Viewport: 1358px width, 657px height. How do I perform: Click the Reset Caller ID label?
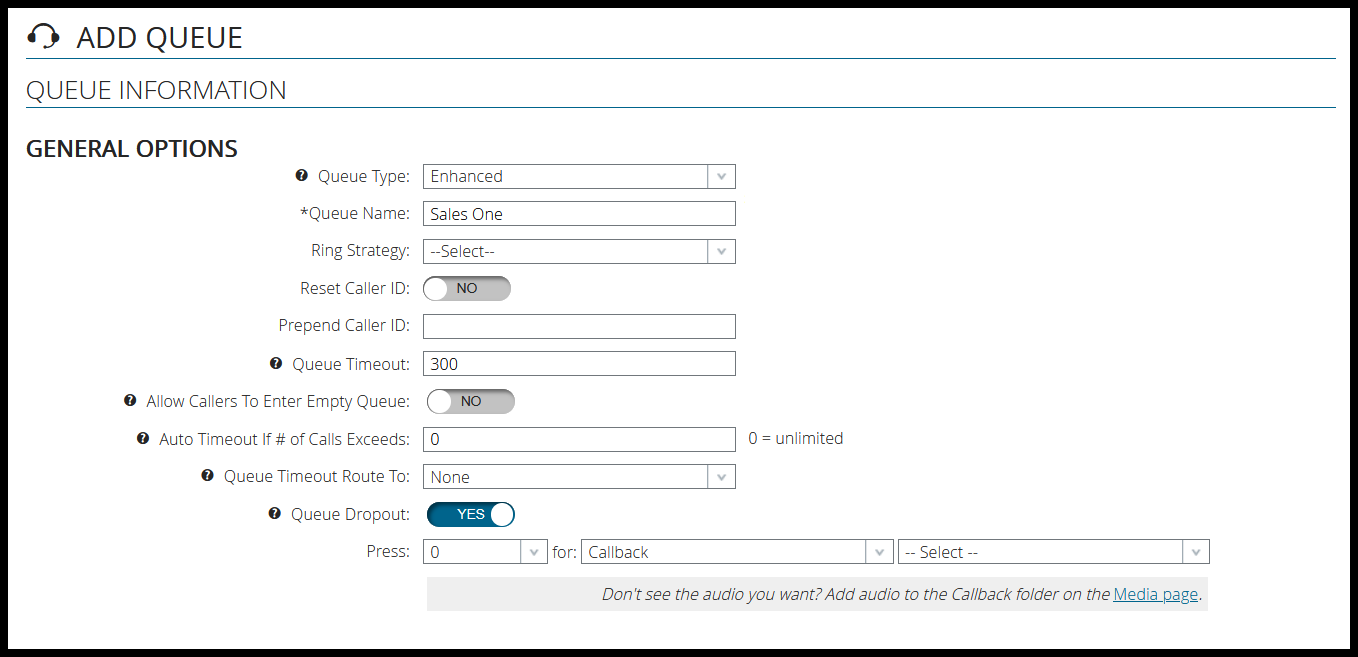click(x=355, y=288)
